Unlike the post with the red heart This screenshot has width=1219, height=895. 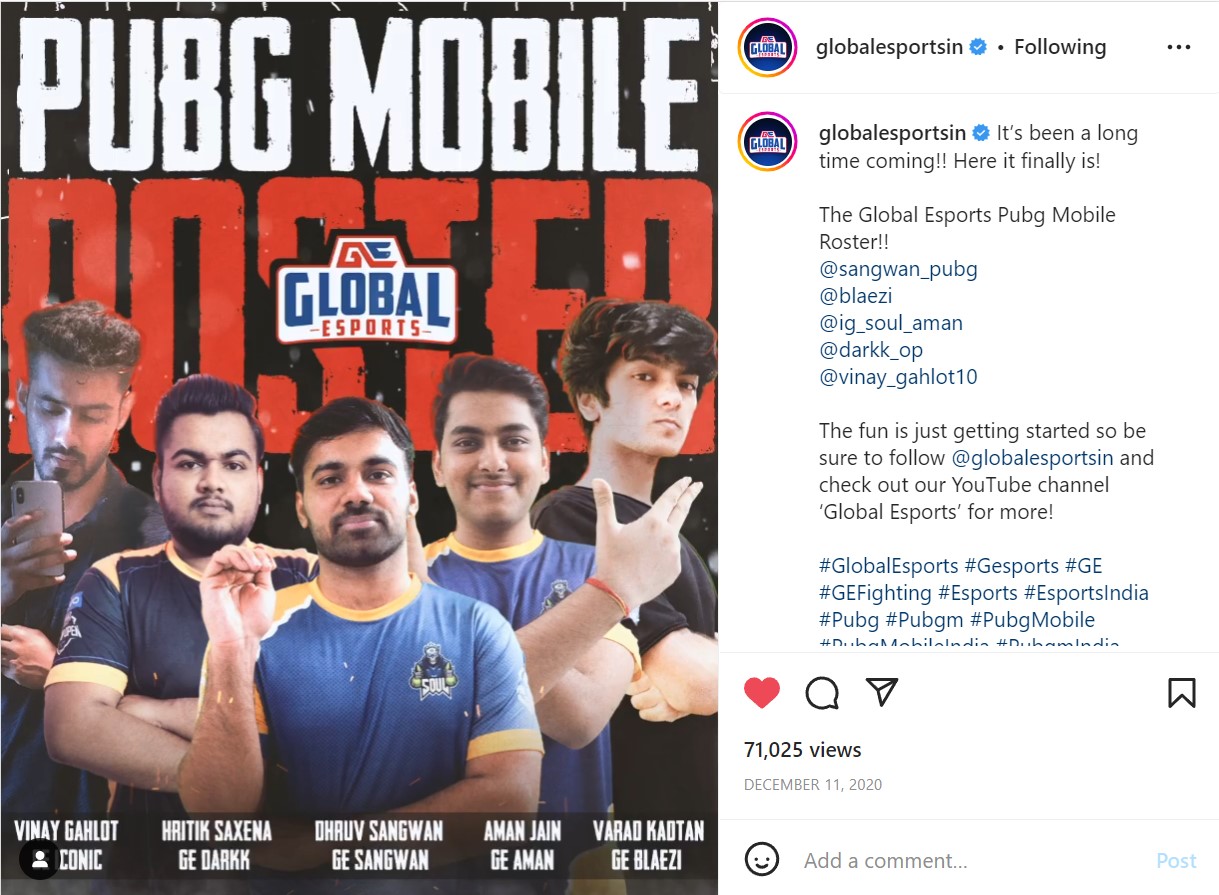coord(762,692)
